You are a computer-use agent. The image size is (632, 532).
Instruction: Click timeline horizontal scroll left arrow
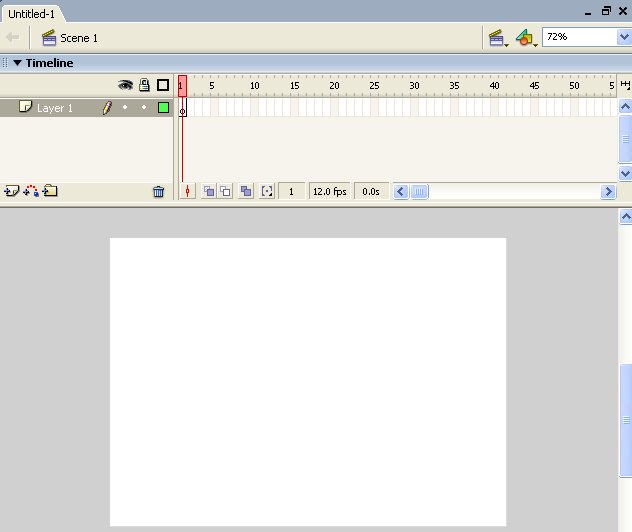pos(401,191)
